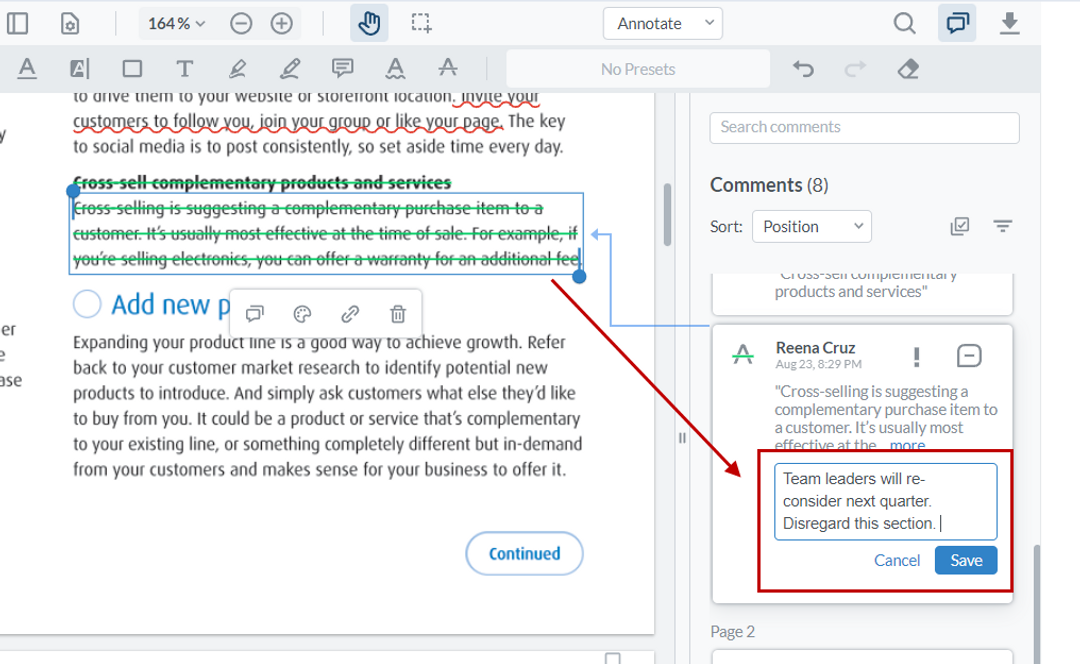Open the Annotate mode dropdown
The width and height of the screenshot is (1080, 664).
click(x=662, y=22)
